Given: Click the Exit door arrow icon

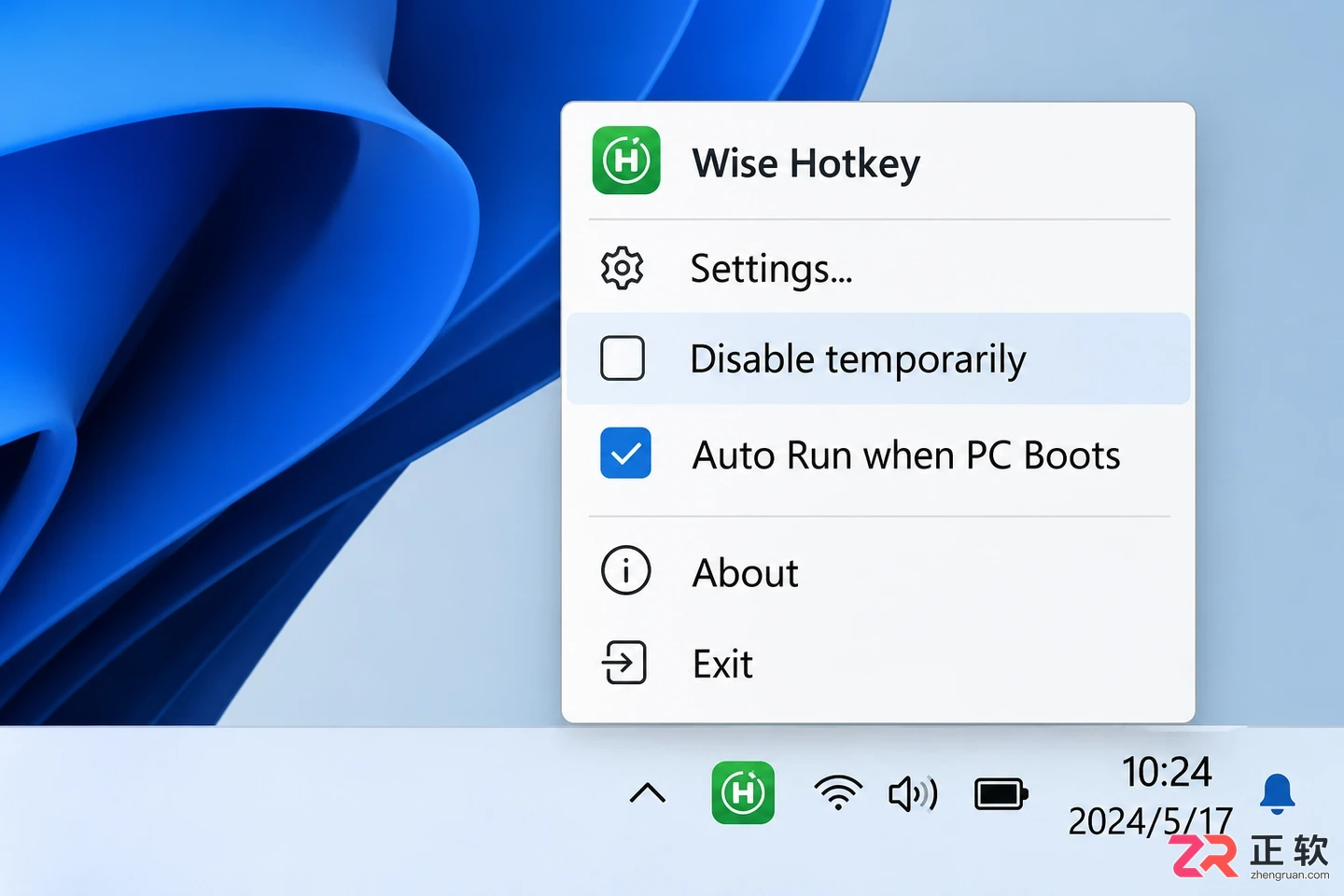Looking at the screenshot, I should 624,663.
